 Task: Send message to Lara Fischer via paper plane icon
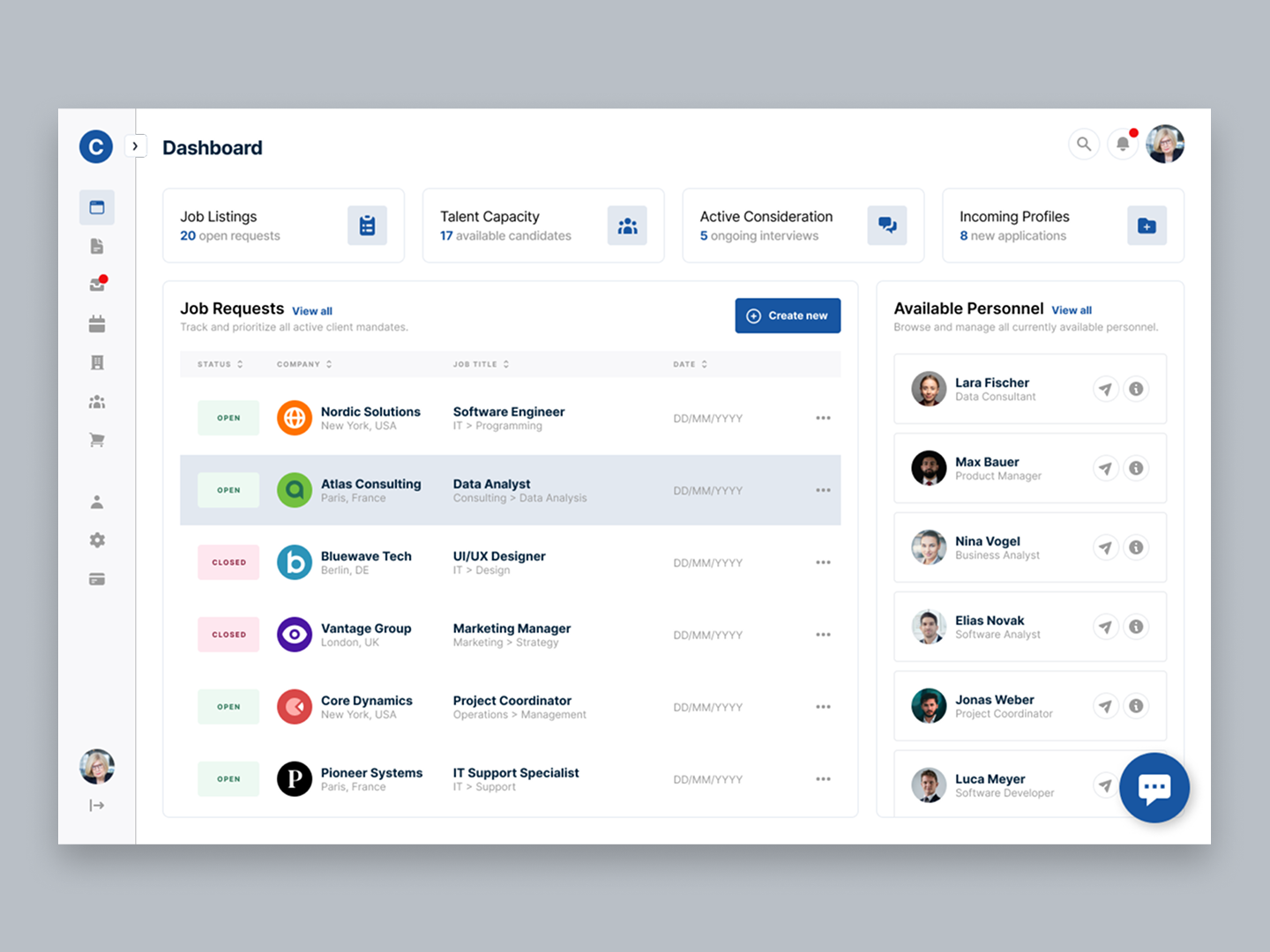click(x=1106, y=389)
